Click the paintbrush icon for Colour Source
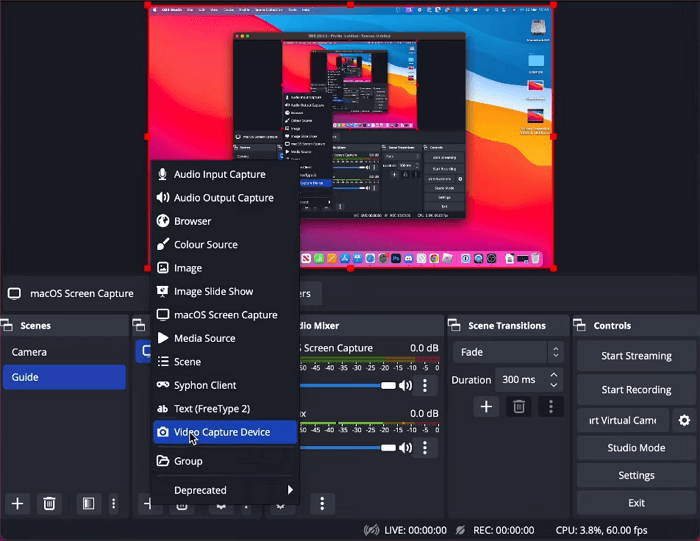Image resolution: width=700 pixels, height=541 pixels. coord(162,244)
